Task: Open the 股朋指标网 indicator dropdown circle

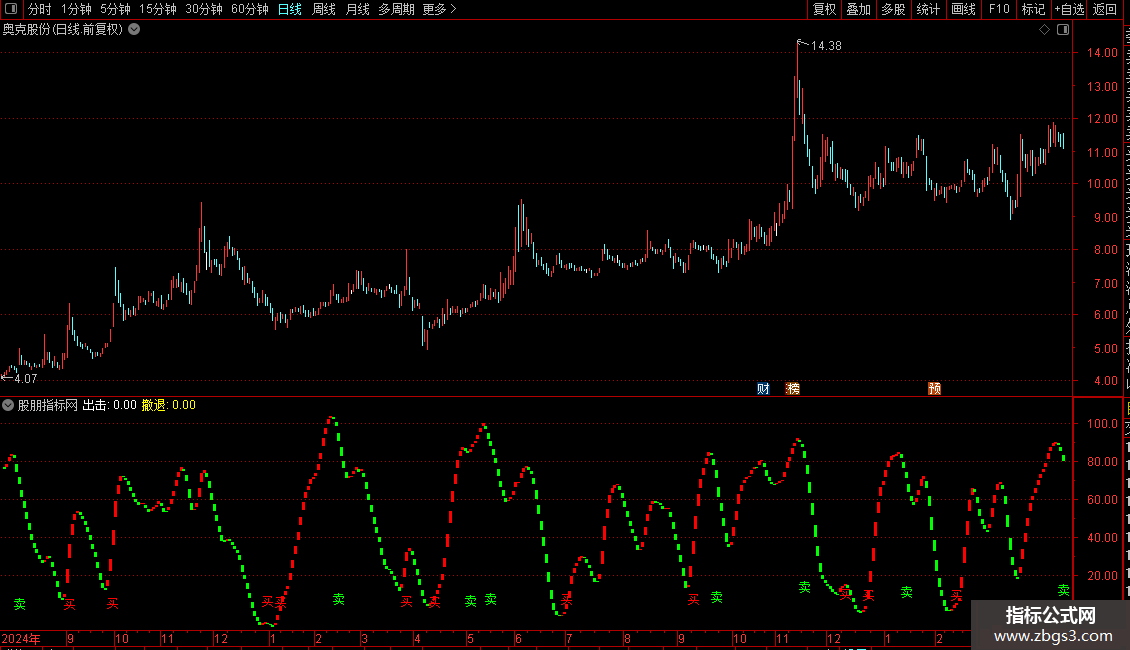Action: coord(8,405)
